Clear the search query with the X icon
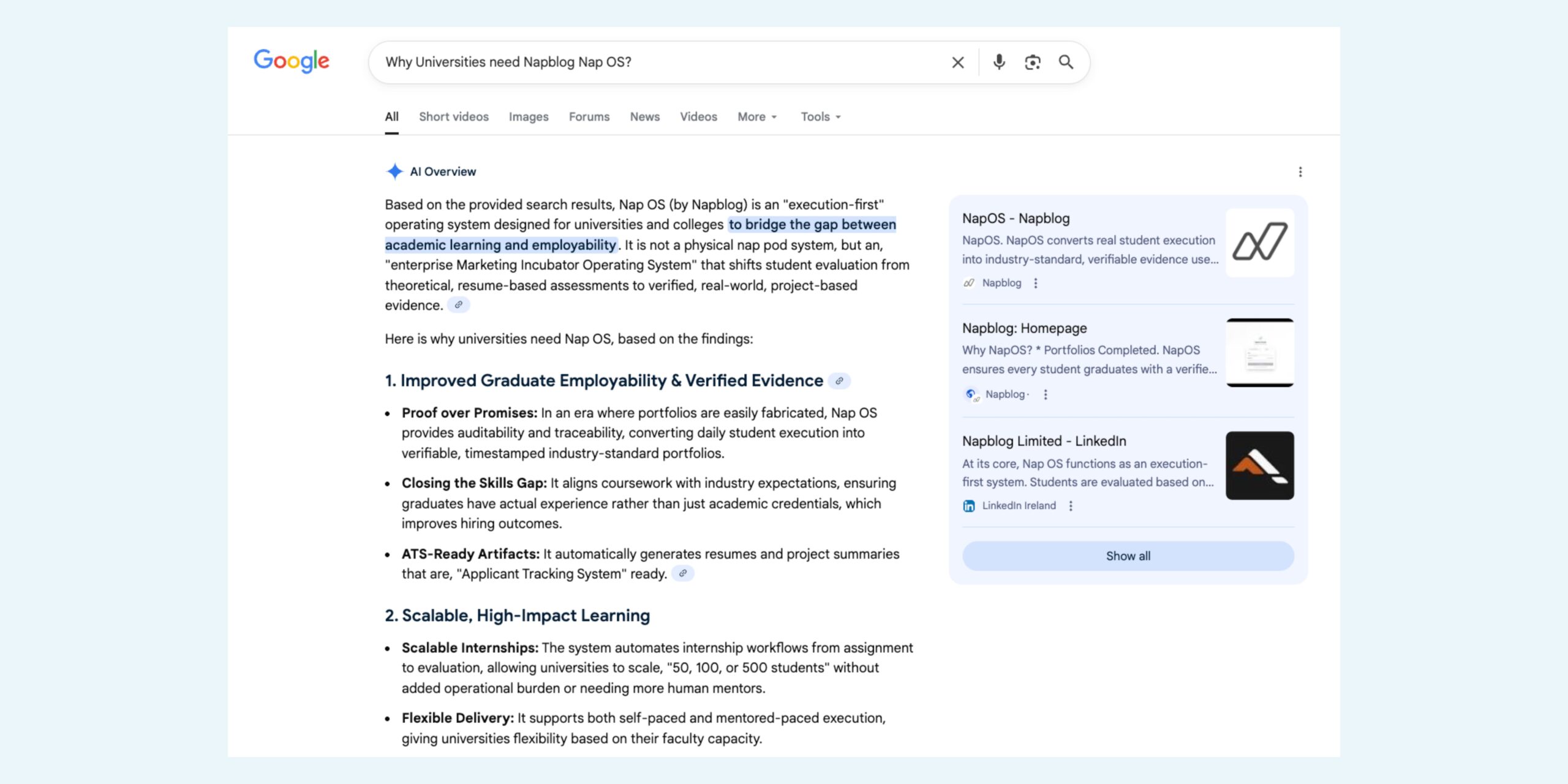This screenshot has width=1568, height=784. point(957,62)
